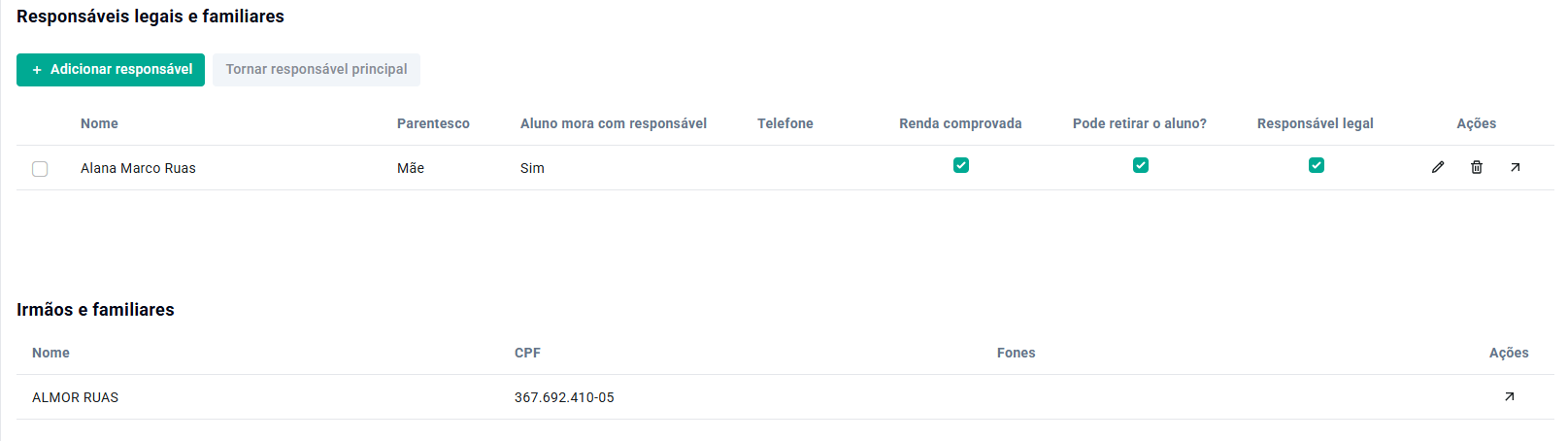Select the Alana Marco Ruas name cell

[x=138, y=168]
